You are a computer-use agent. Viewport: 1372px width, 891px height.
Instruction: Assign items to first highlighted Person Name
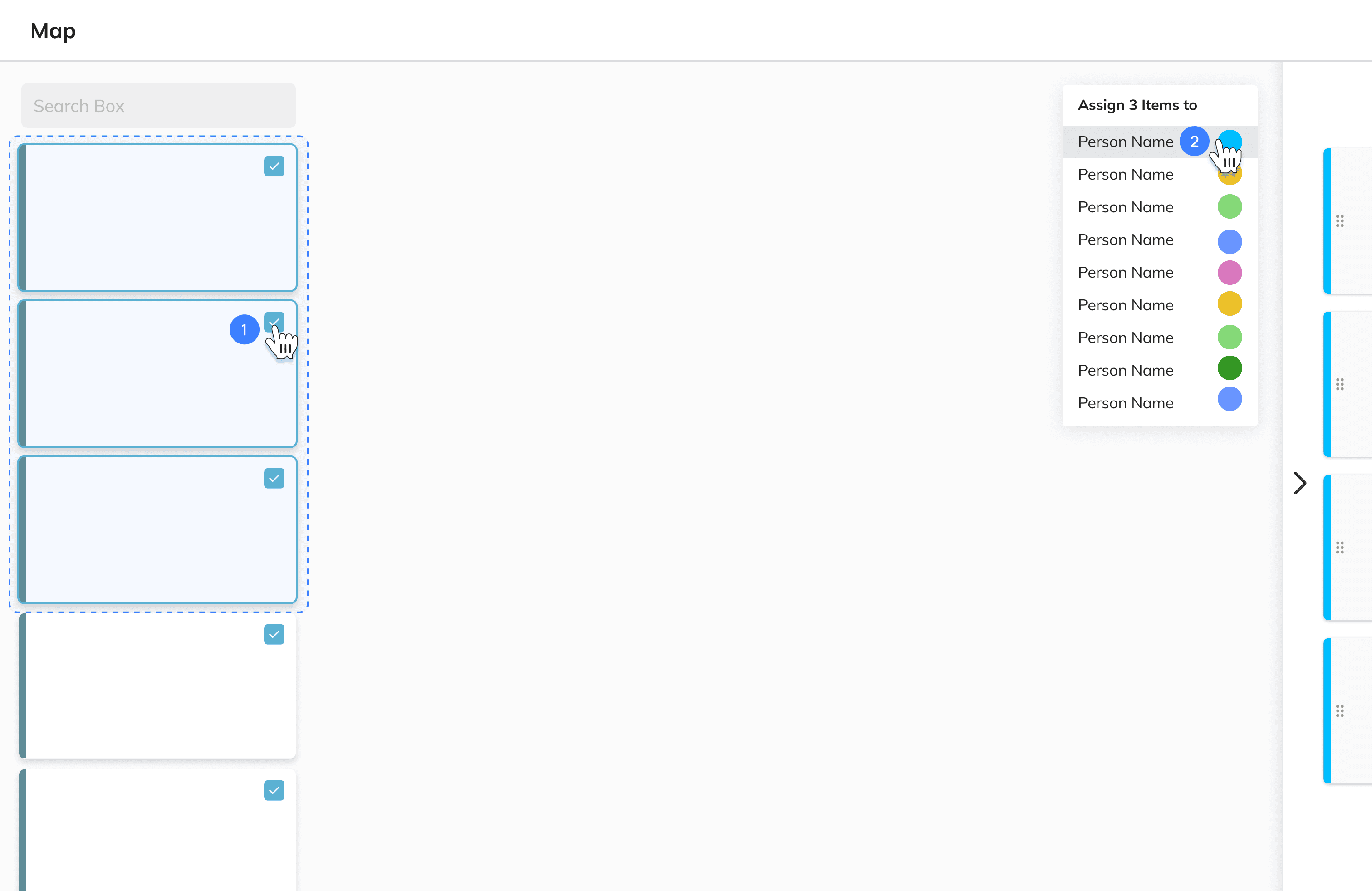tap(1125, 142)
